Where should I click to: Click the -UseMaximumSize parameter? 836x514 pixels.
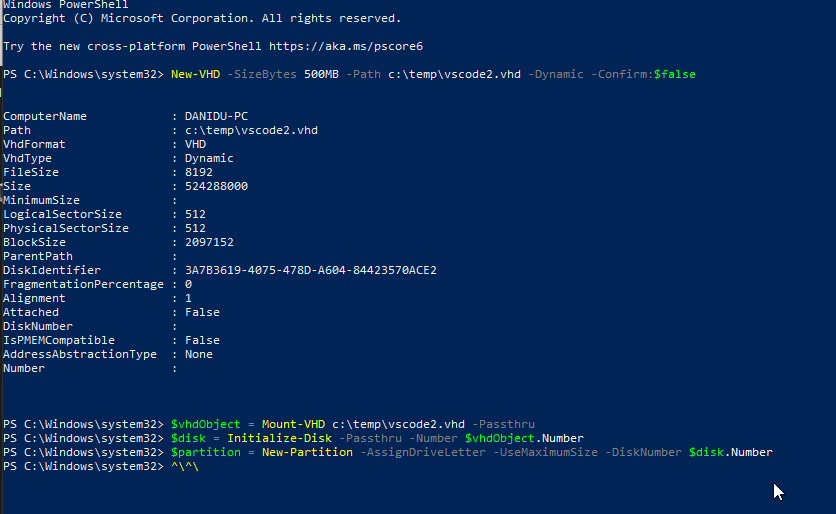click(545, 452)
